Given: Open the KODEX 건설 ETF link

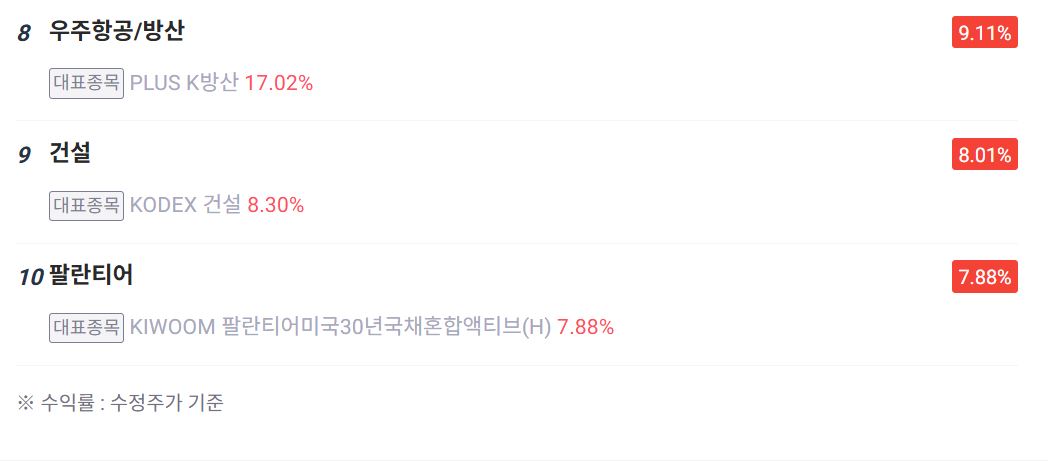Looking at the screenshot, I should click(185, 205).
